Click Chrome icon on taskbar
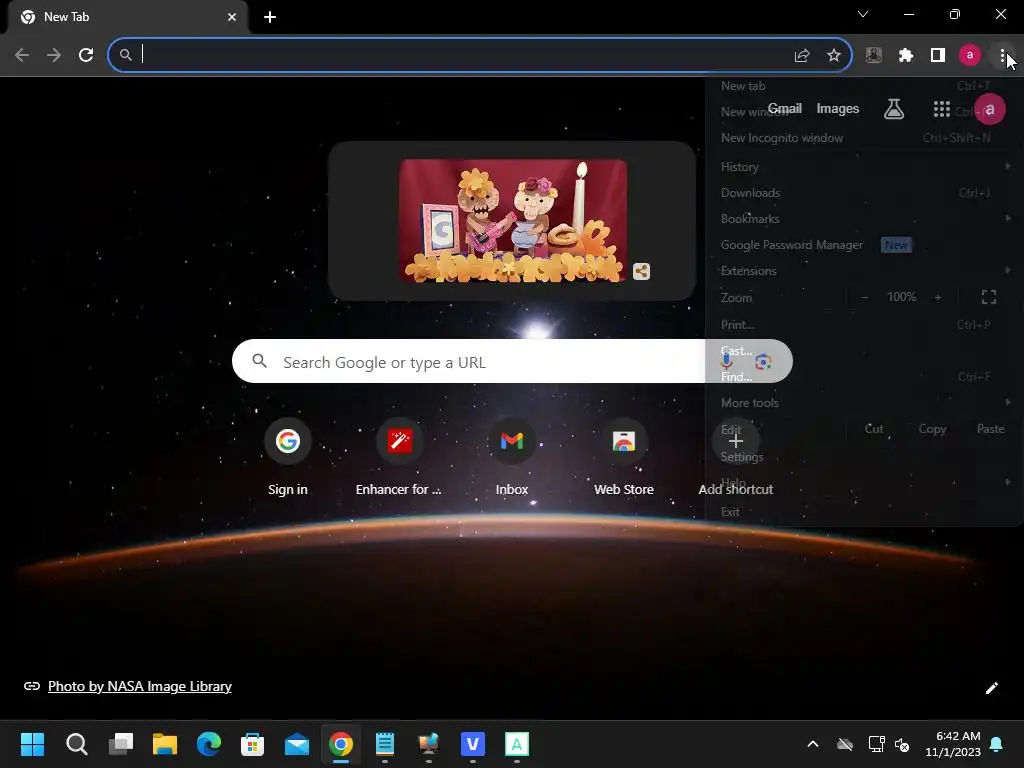The image size is (1024, 768). (340, 744)
